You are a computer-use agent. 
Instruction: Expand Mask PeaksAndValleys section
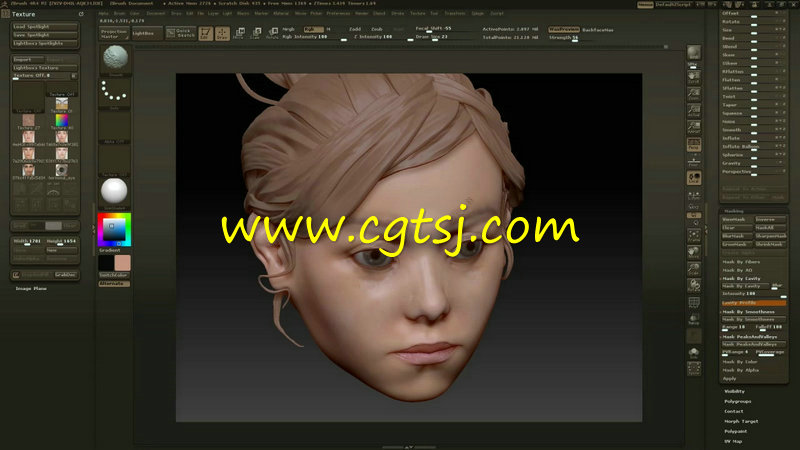(x=750, y=337)
